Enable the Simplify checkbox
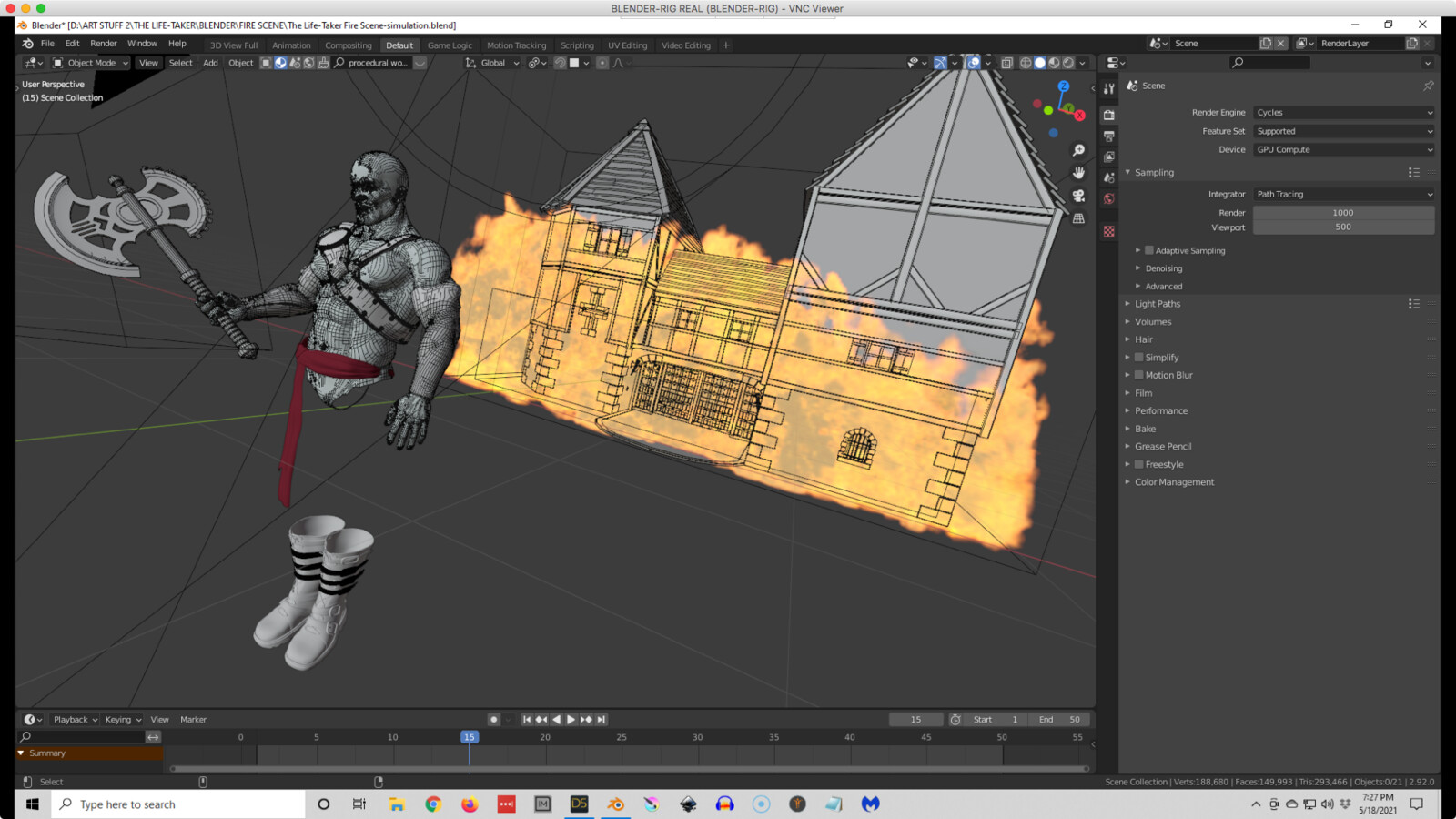This screenshot has height=819, width=1456. [x=1138, y=358]
